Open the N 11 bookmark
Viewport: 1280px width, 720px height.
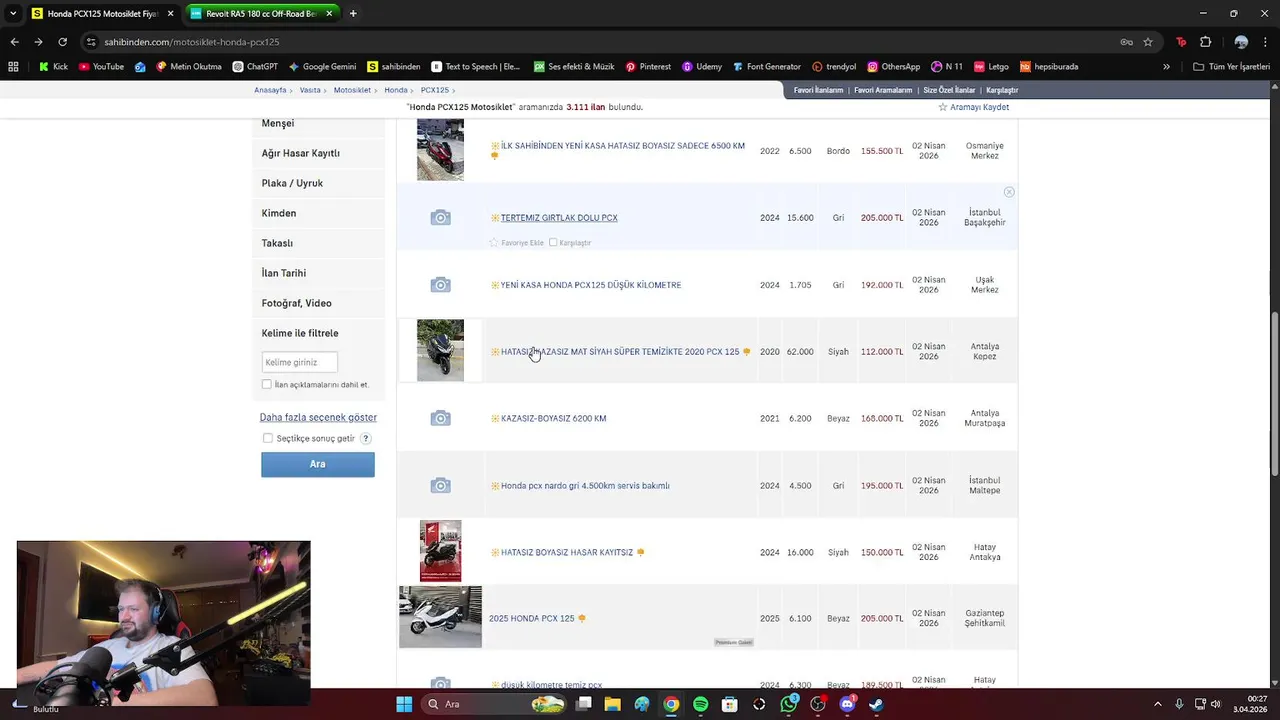click(x=946, y=67)
